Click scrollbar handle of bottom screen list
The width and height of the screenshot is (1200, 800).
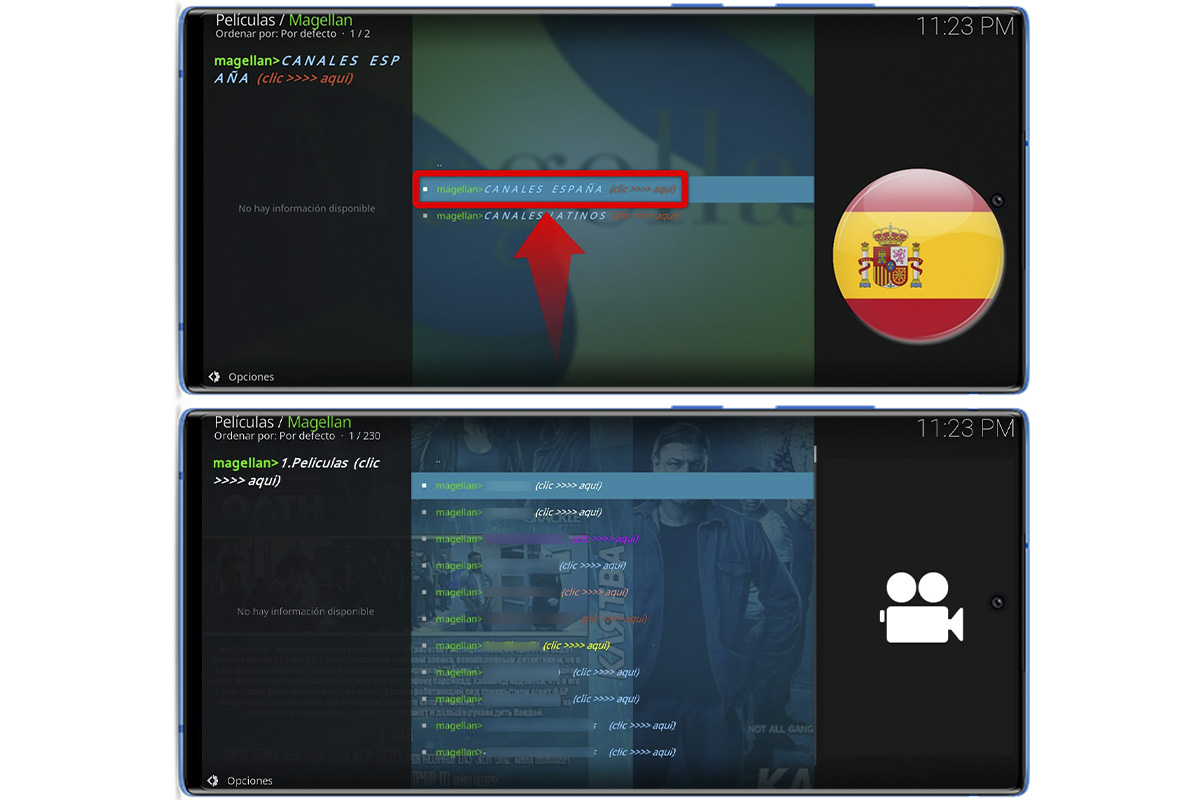pyautogui.click(x=815, y=454)
